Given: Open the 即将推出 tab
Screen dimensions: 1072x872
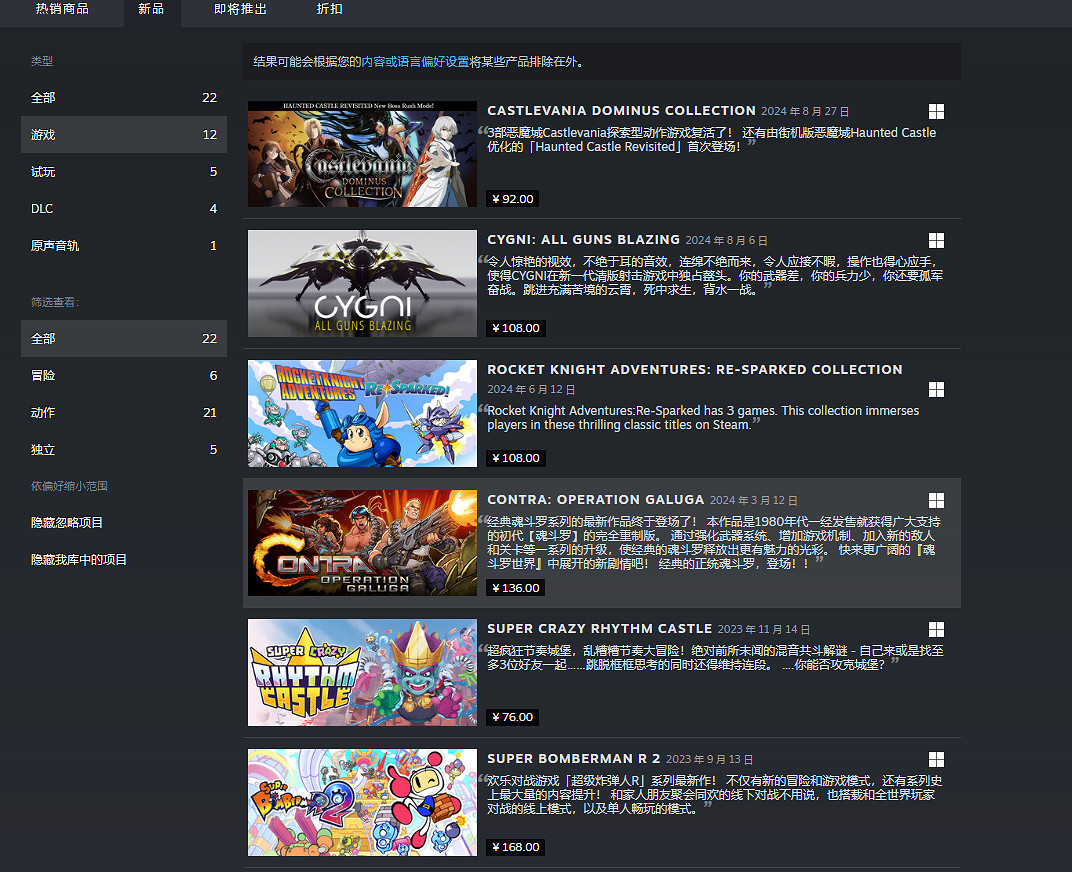Looking at the screenshot, I should coord(240,8).
